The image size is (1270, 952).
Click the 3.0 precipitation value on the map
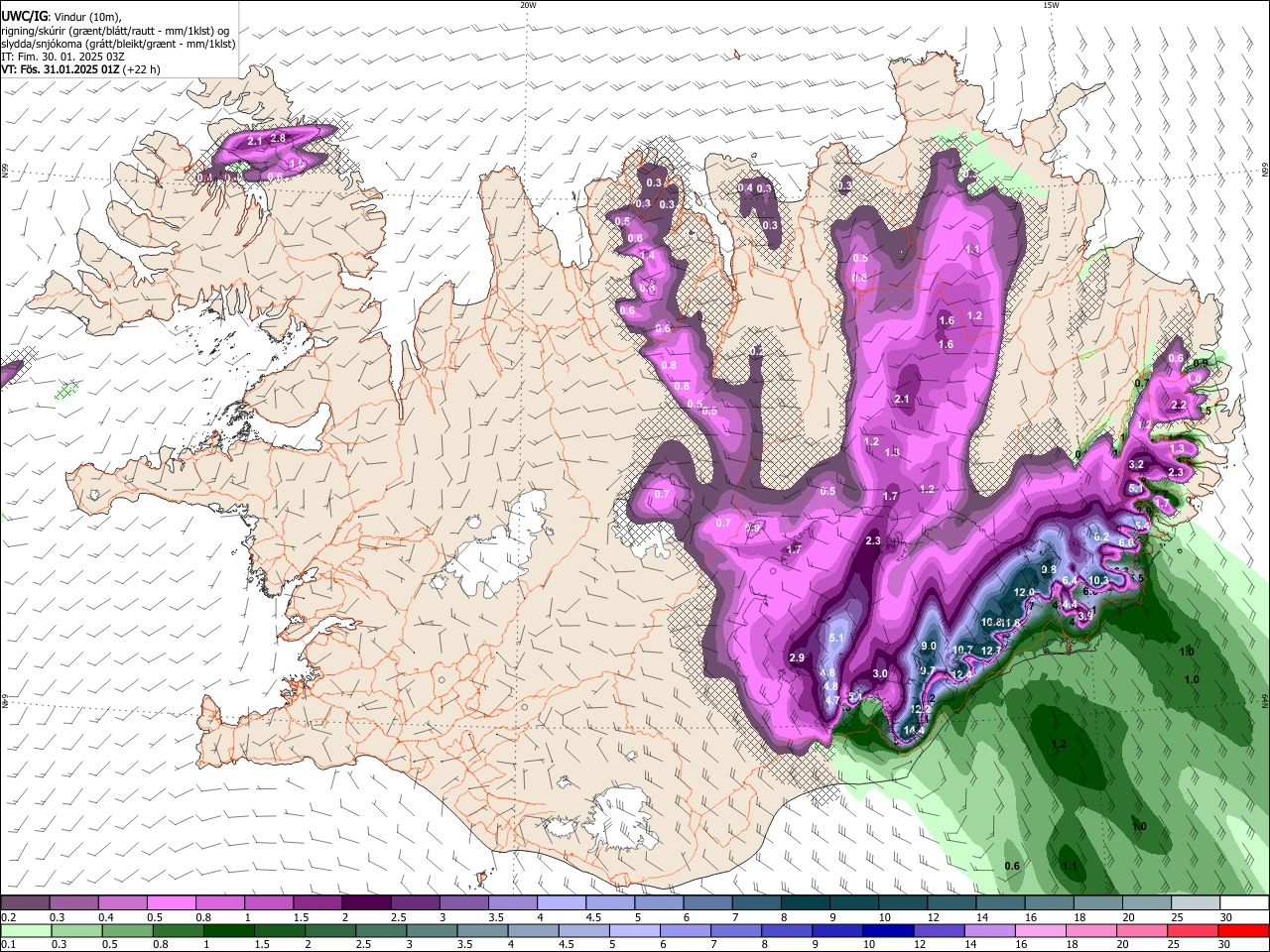coord(879,673)
